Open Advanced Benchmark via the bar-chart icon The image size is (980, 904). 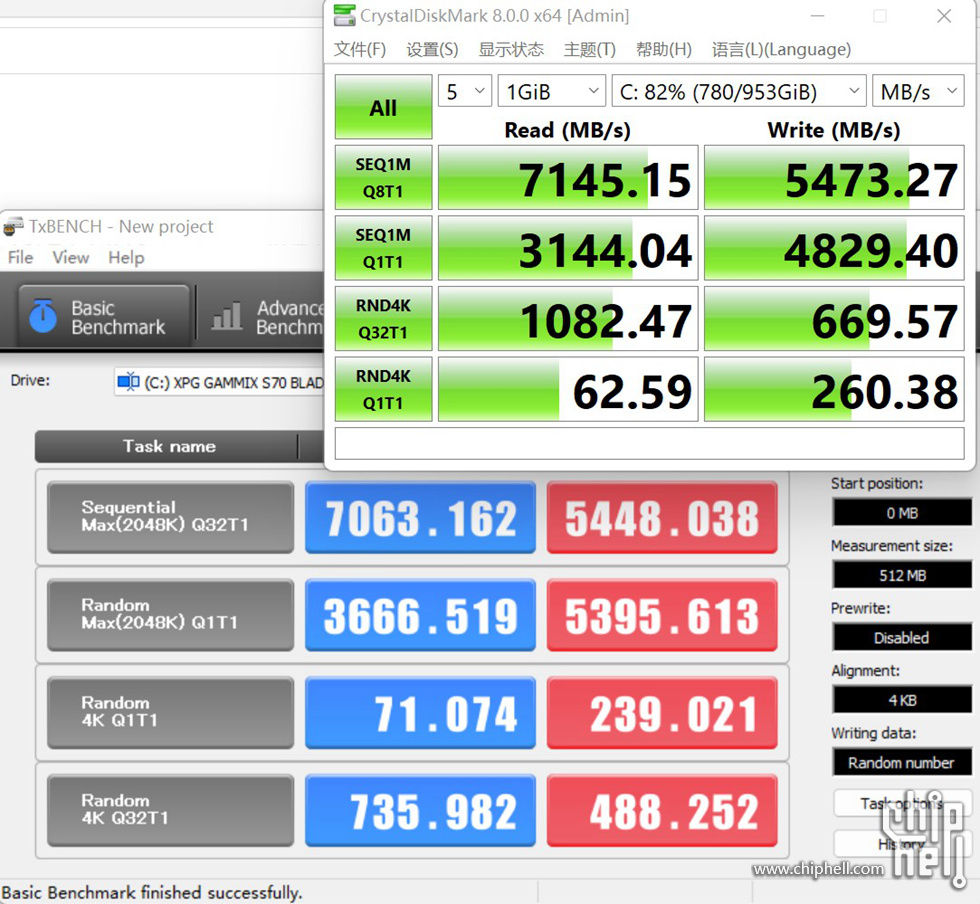[227, 315]
